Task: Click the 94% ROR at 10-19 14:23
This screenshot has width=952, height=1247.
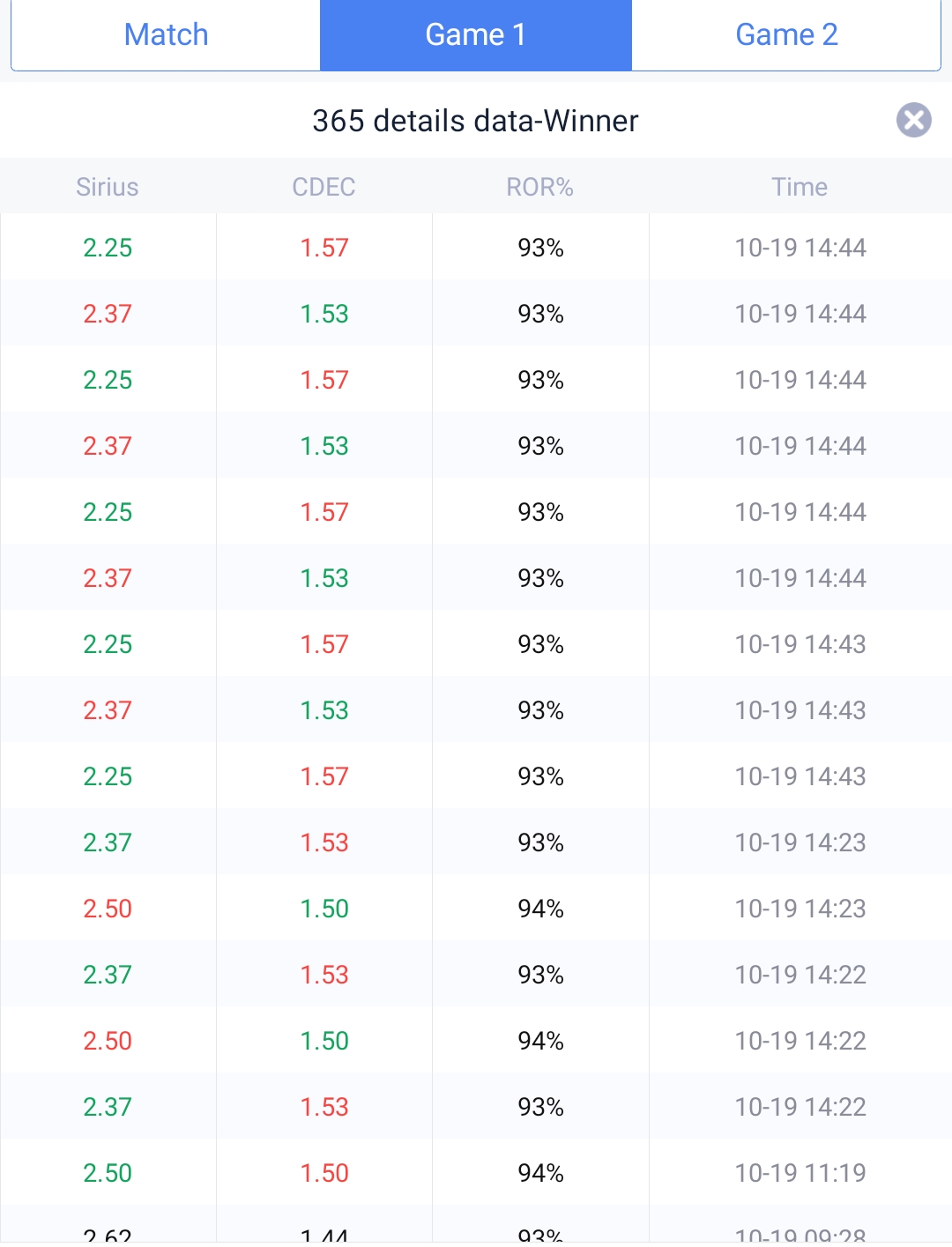Action: pyautogui.click(x=540, y=909)
